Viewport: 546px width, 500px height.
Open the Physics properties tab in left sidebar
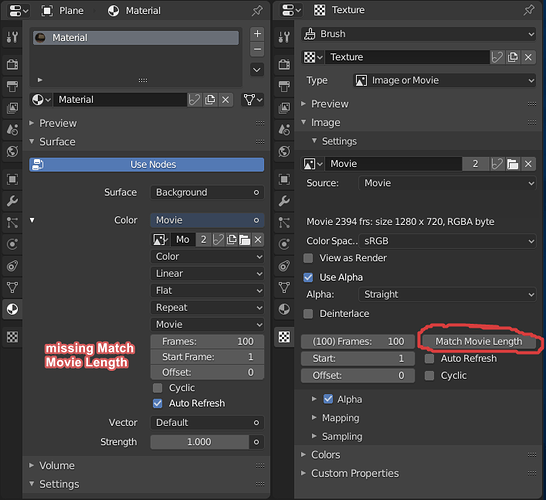(12, 244)
